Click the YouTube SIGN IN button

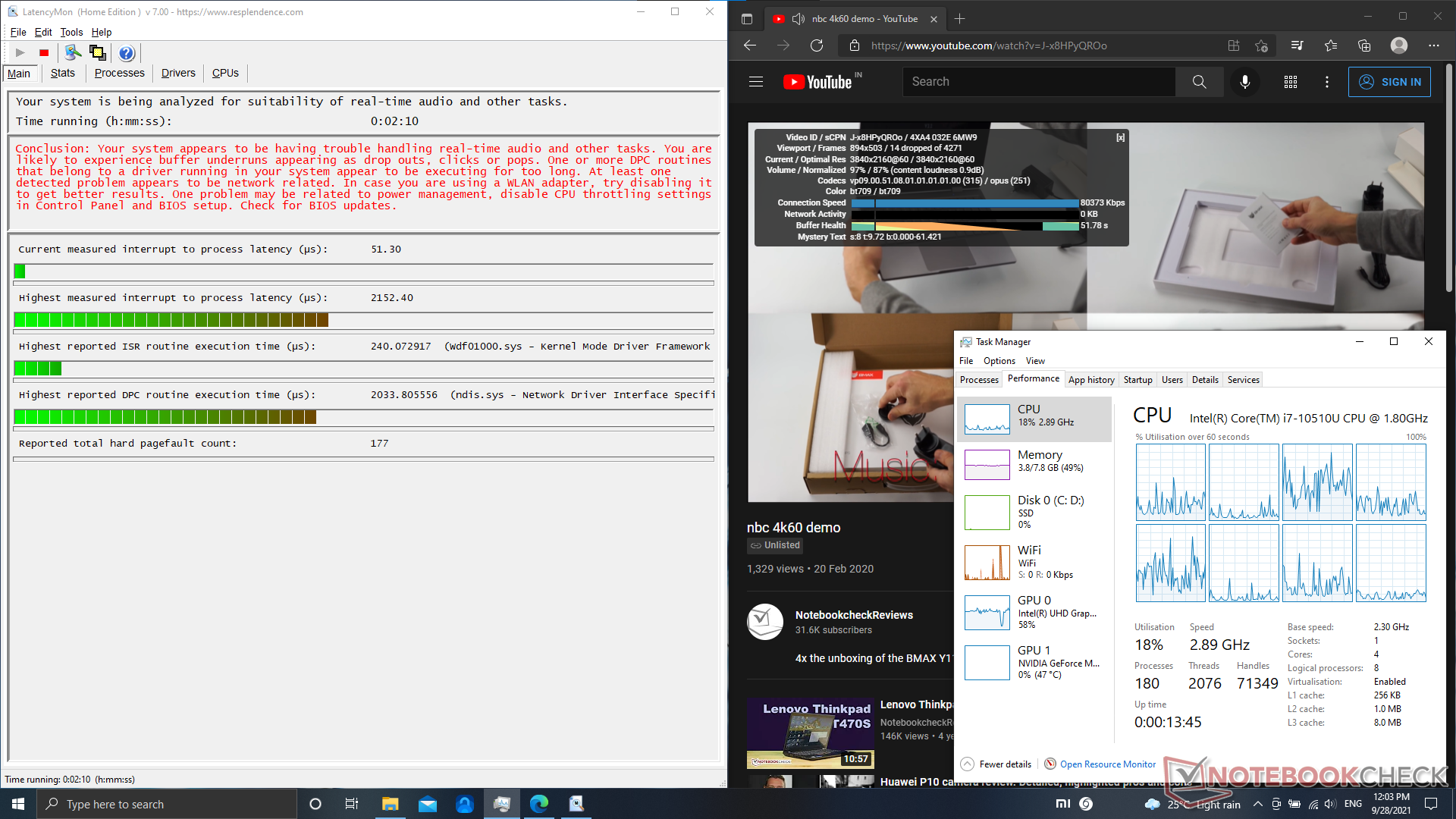point(1389,82)
